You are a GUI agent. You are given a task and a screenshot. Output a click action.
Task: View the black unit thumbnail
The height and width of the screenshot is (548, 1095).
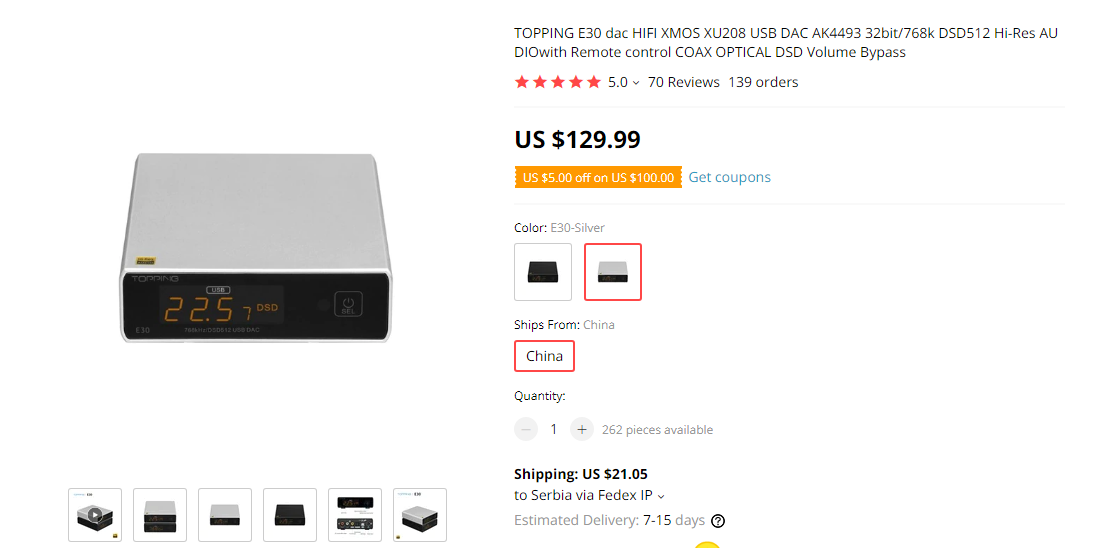(290, 515)
